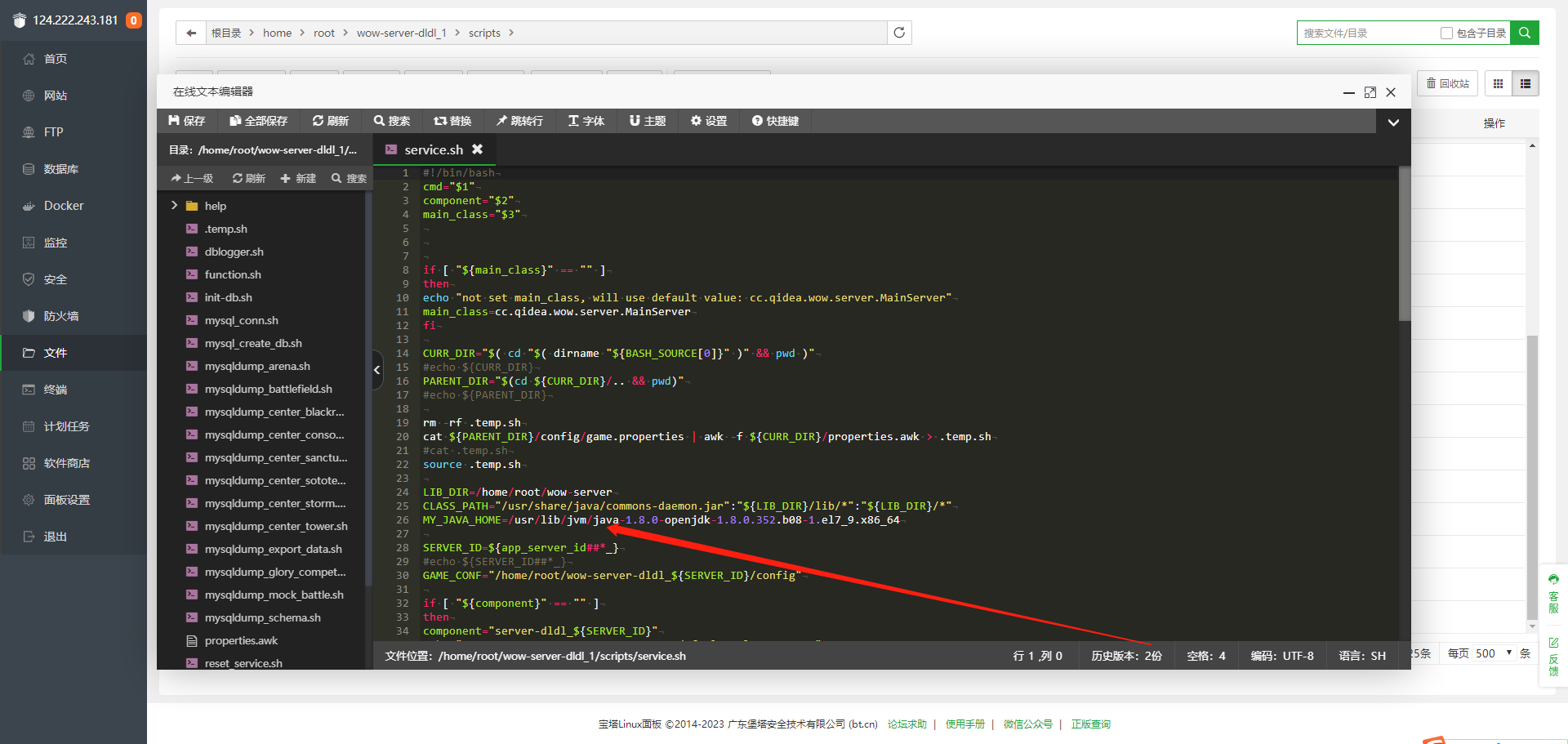The width and height of the screenshot is (1568, 744).
Task: Open editor Settings (设置) gear
Action: click(709, 121)
